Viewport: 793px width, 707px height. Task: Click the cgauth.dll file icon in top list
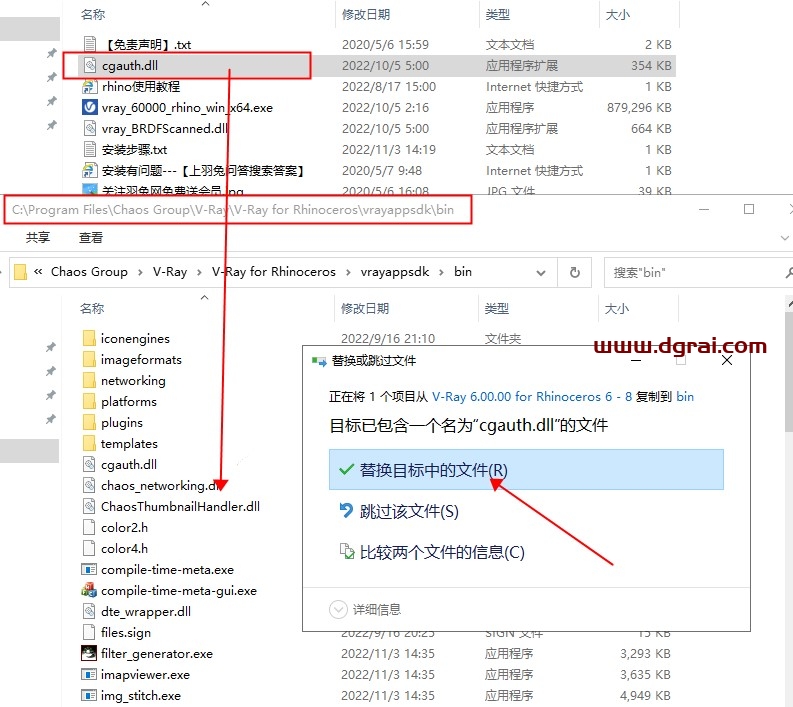(90, 66)
